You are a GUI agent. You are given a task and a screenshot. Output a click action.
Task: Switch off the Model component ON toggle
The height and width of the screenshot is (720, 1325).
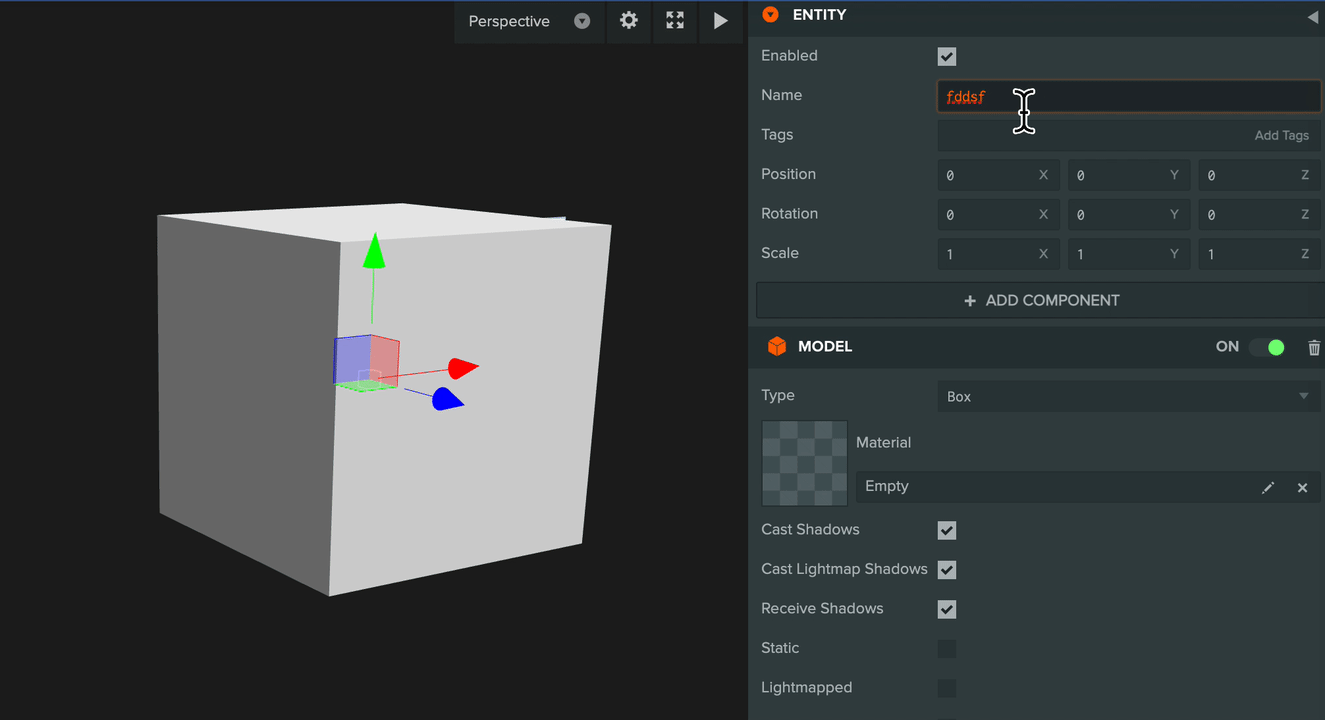1268,347
